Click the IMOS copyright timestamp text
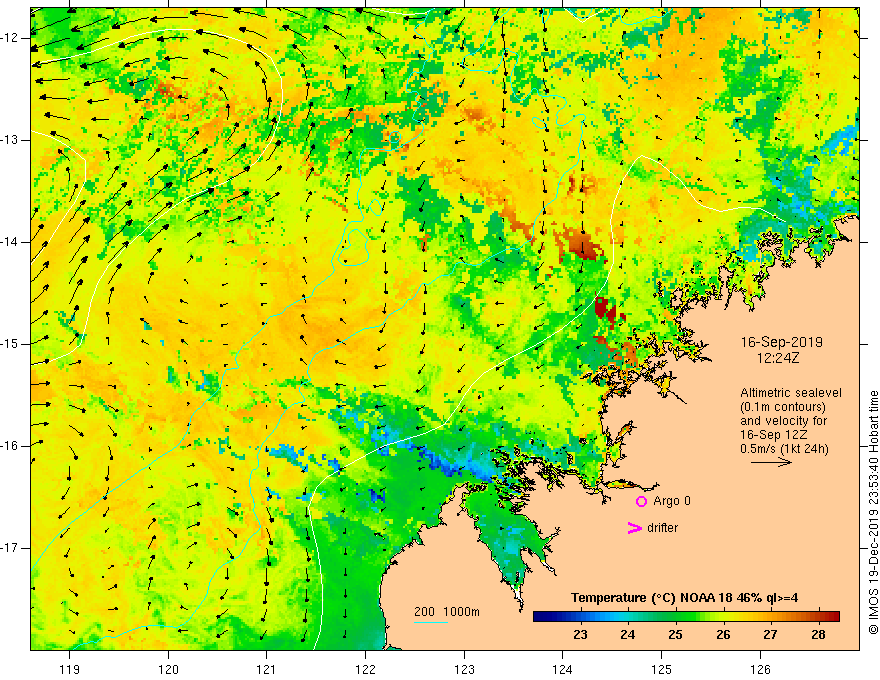The width and height of the screenshot is (880, 680). coord(873,512)
